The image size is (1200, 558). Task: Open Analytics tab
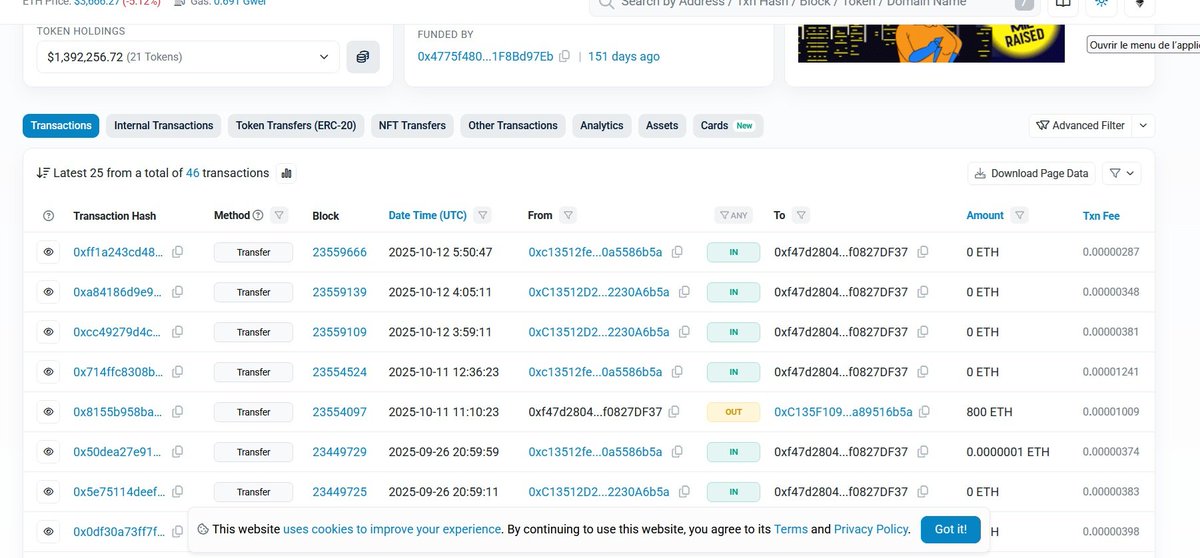(602, 126)
